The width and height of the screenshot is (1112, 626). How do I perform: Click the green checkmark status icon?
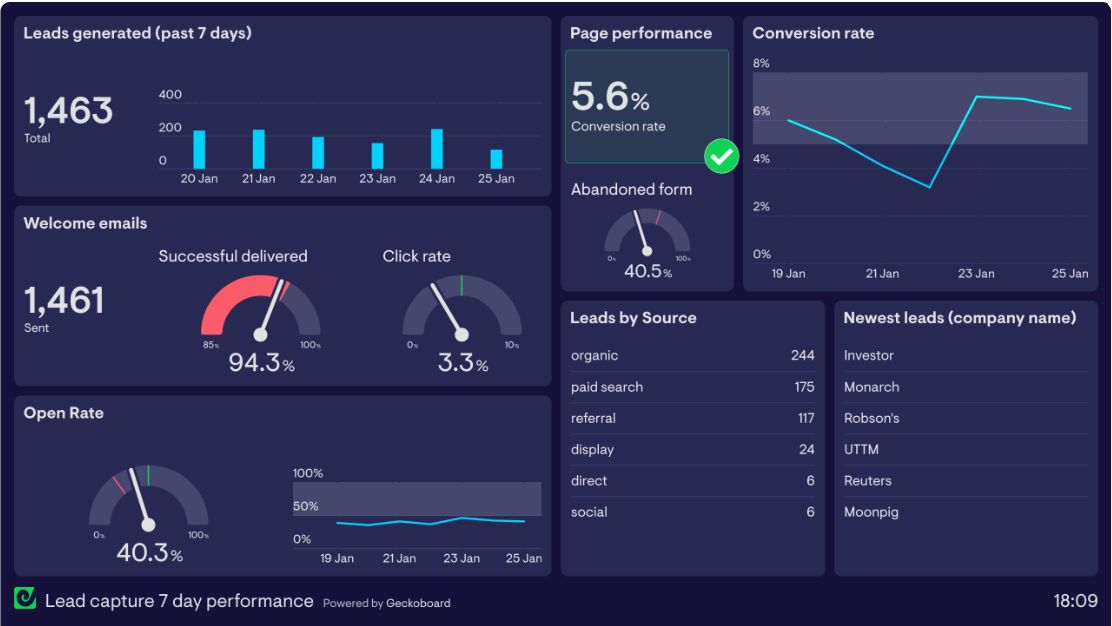coord(721,156)
